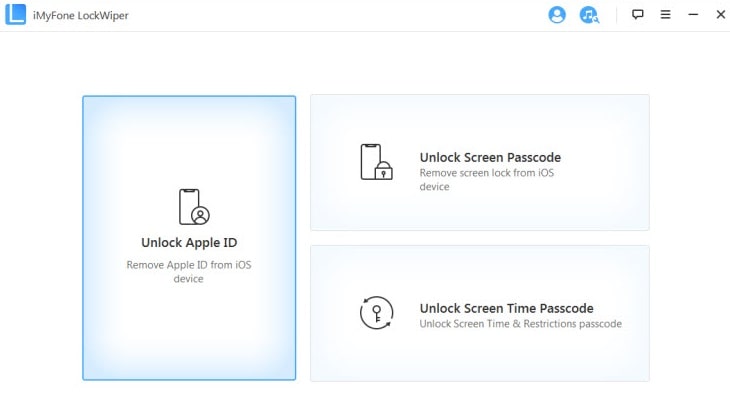Click the phone with padlock icon
The height and width of the screenshot is (397, 730).
(x=377, y=162)
